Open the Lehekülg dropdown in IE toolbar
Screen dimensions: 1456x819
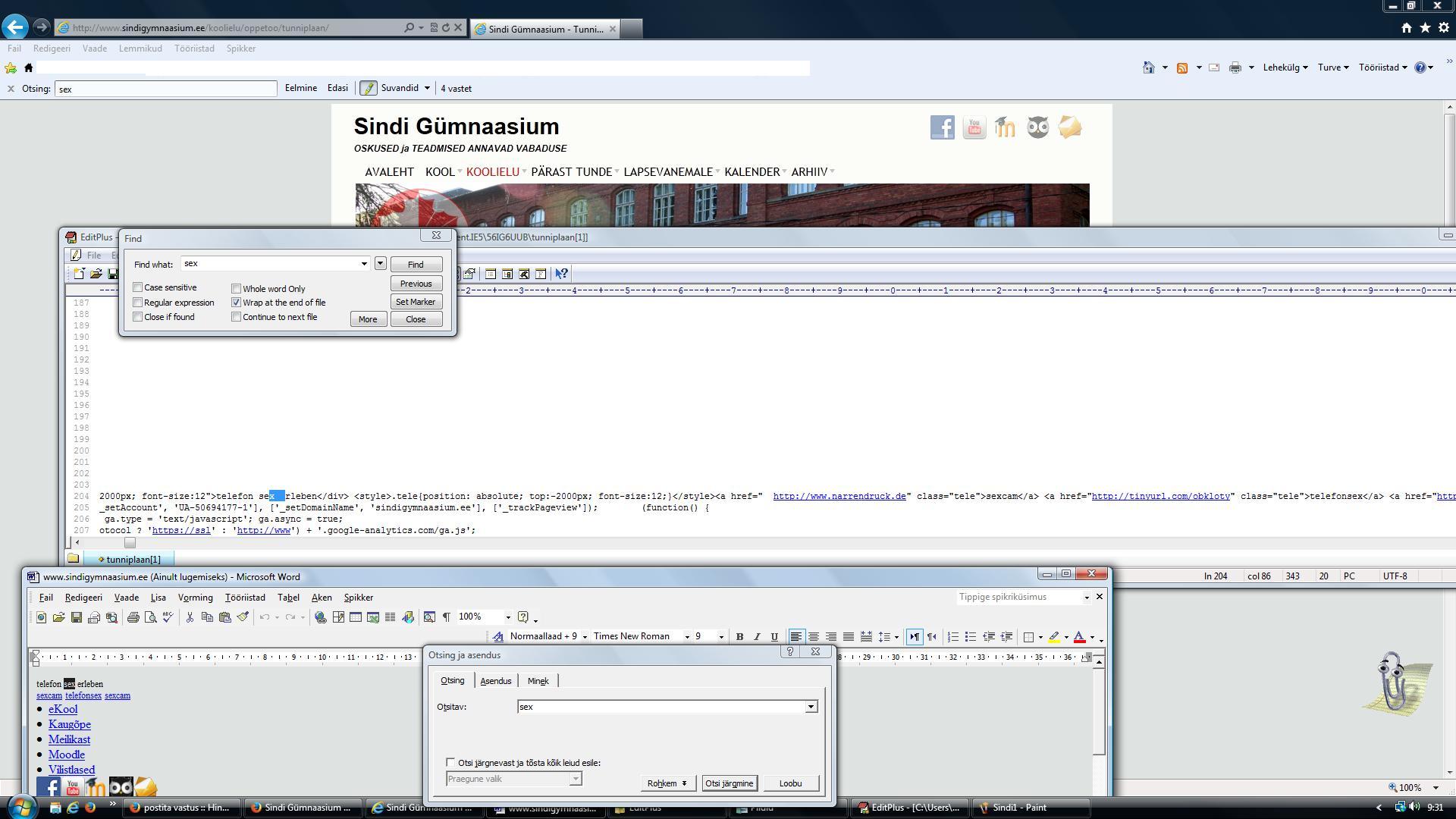1285,67
